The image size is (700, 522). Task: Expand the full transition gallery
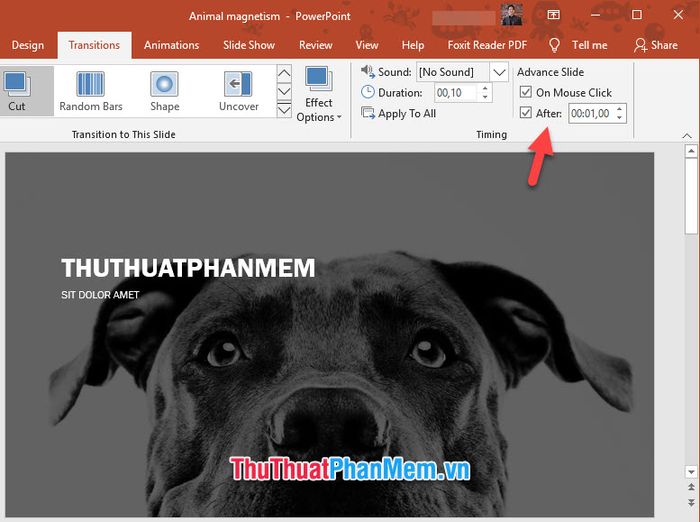284,109
